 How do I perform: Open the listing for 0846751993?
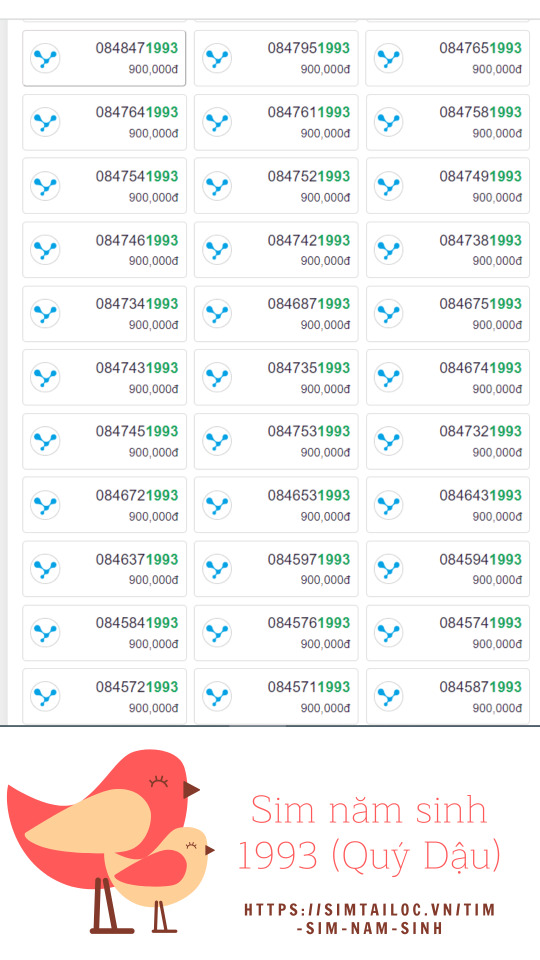(481, 304)
